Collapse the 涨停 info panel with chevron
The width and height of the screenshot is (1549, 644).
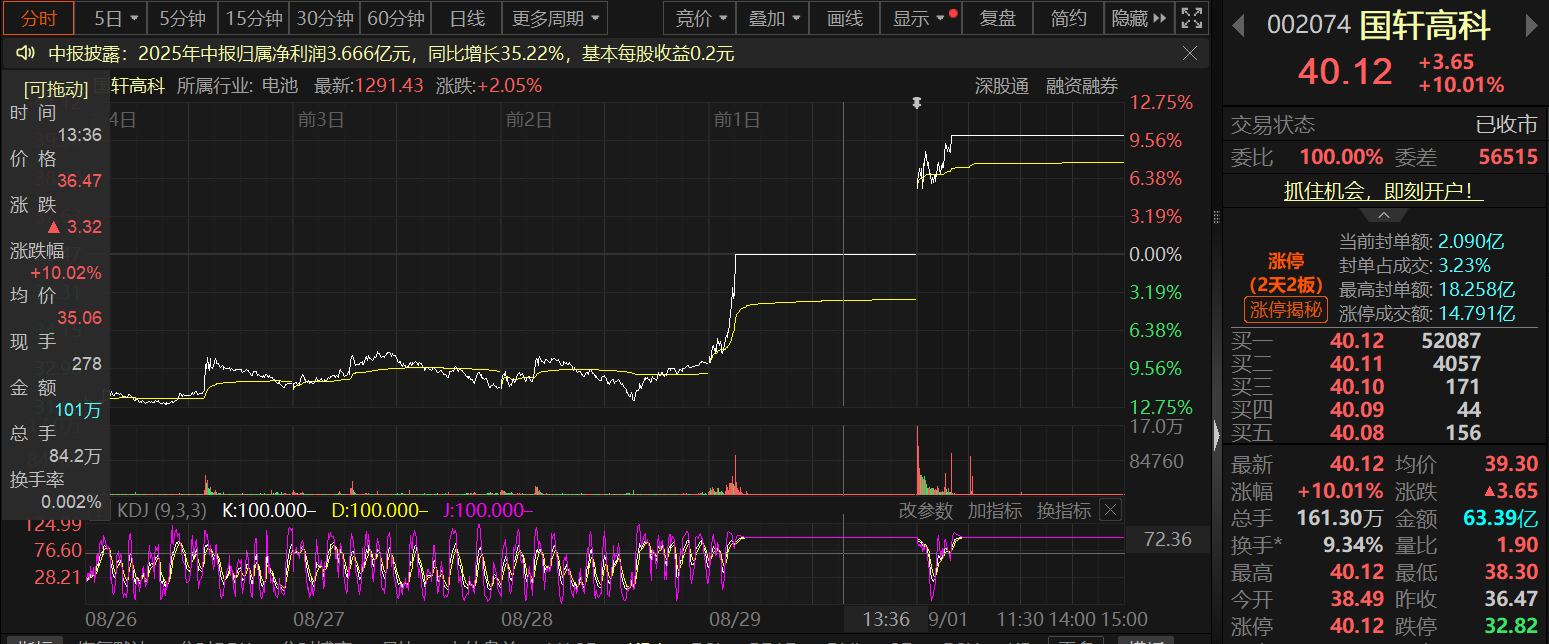[1384, 216]
